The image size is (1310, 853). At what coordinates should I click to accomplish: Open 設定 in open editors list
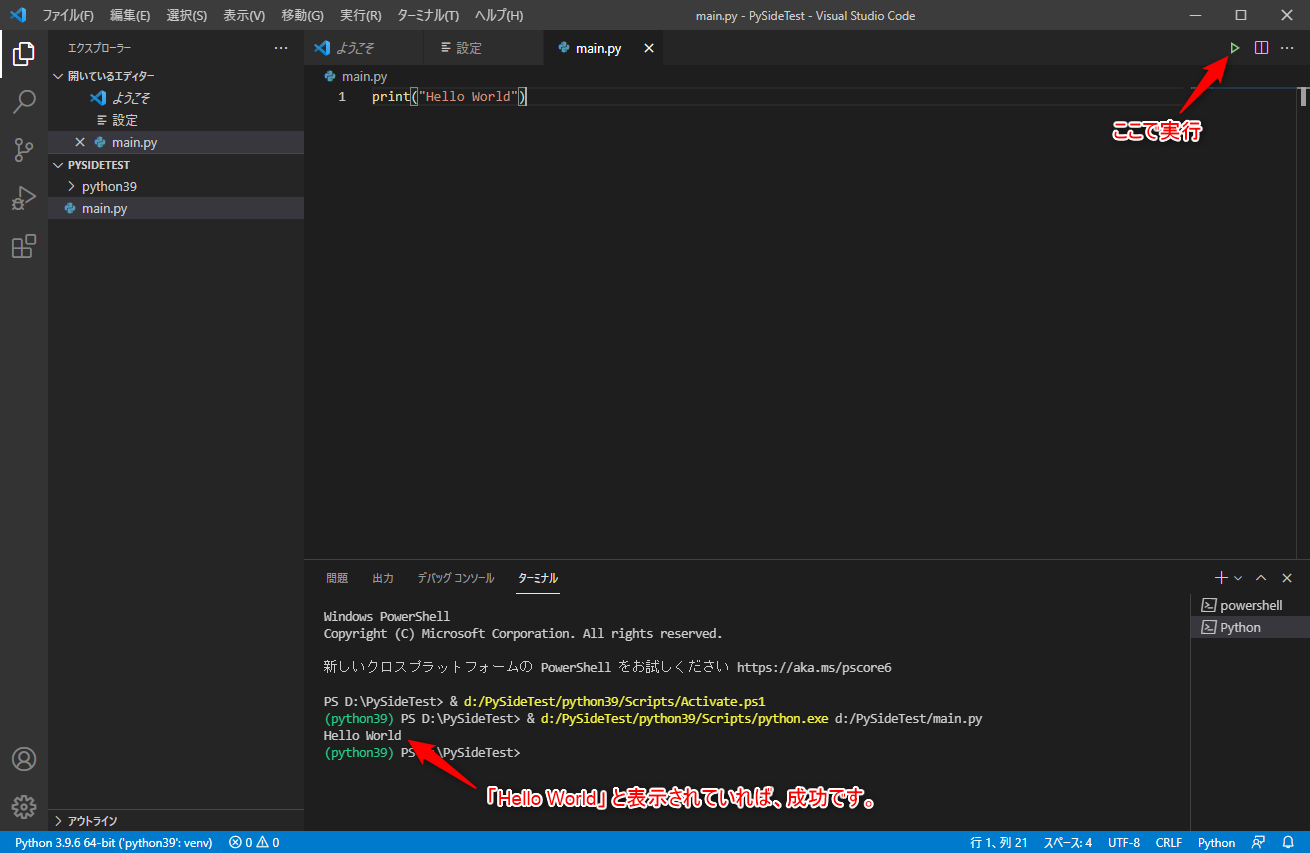pos(176,120)
